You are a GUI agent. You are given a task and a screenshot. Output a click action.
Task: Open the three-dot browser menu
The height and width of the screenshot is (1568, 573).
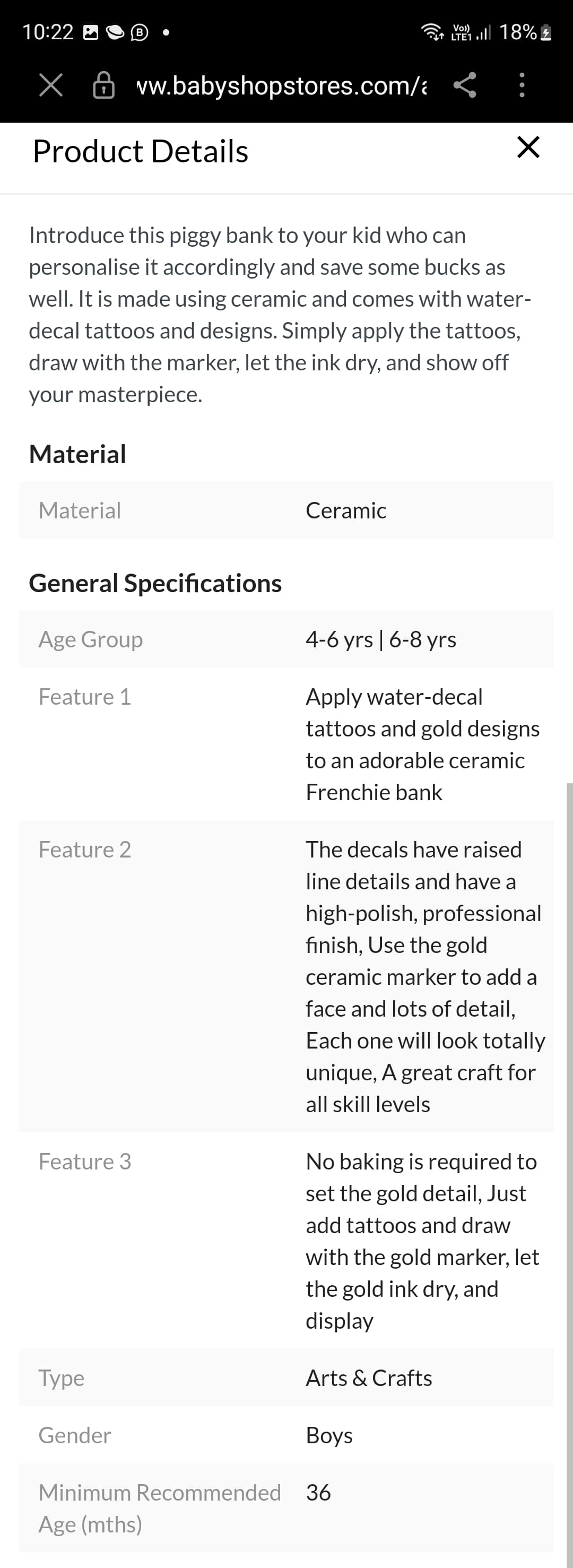tap(522, 85)
